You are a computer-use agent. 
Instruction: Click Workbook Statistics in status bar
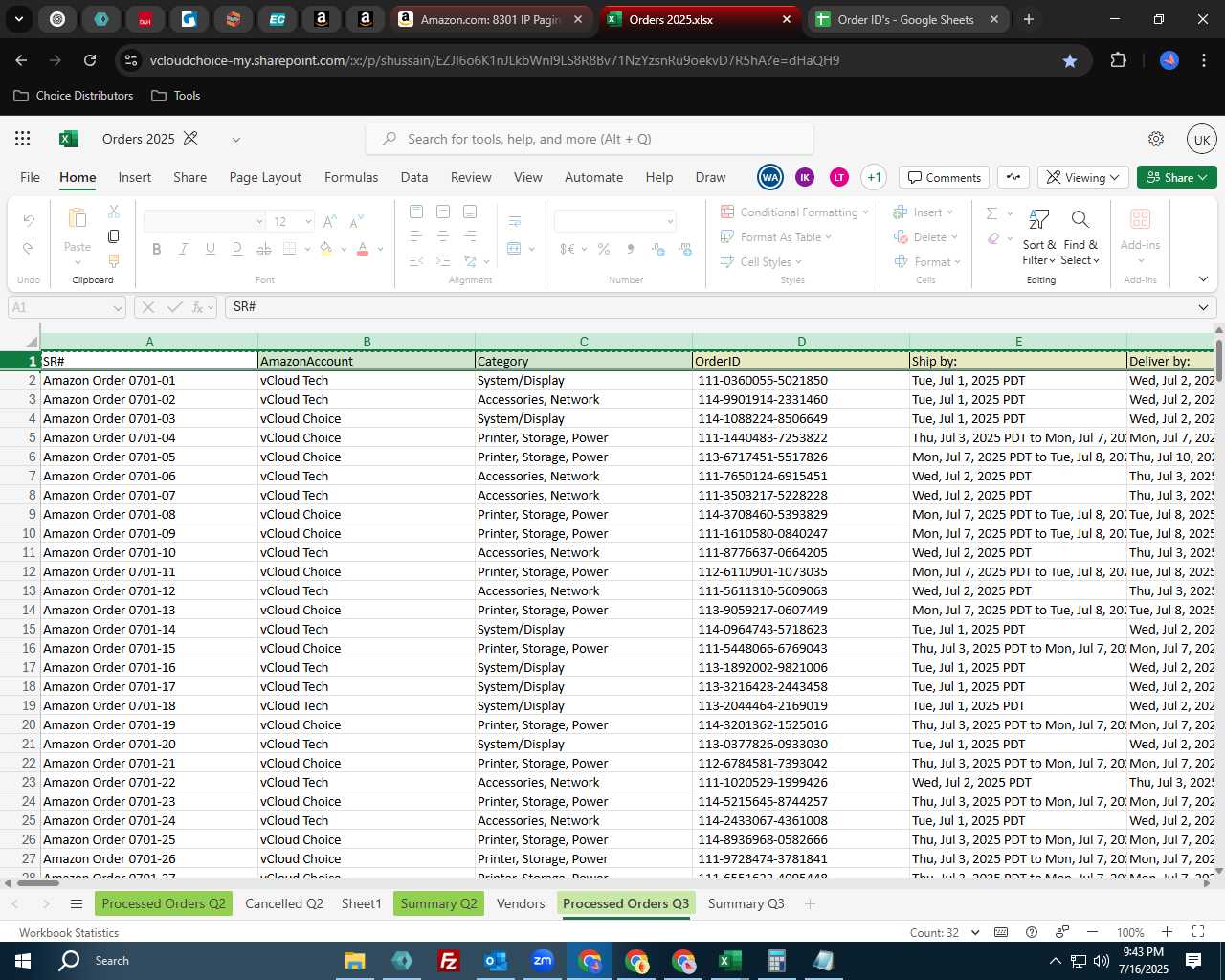tap(69, 932)
